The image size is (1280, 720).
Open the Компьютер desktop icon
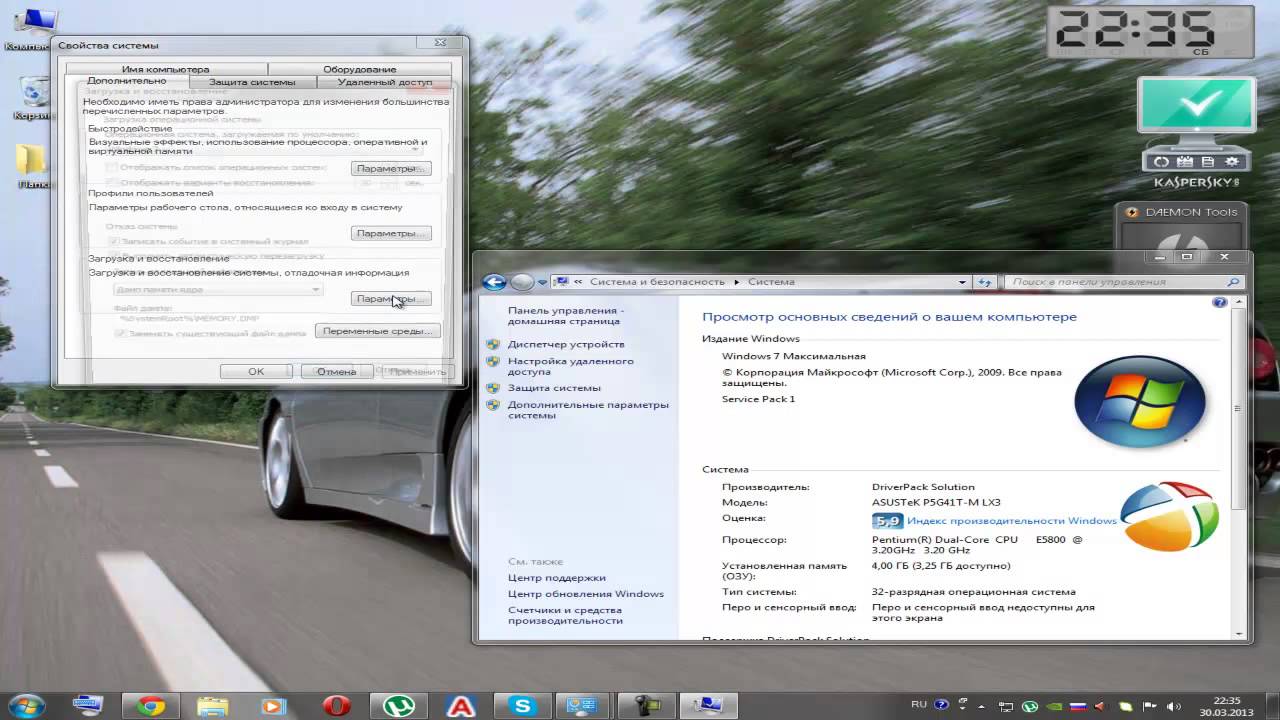coord(32,28)
